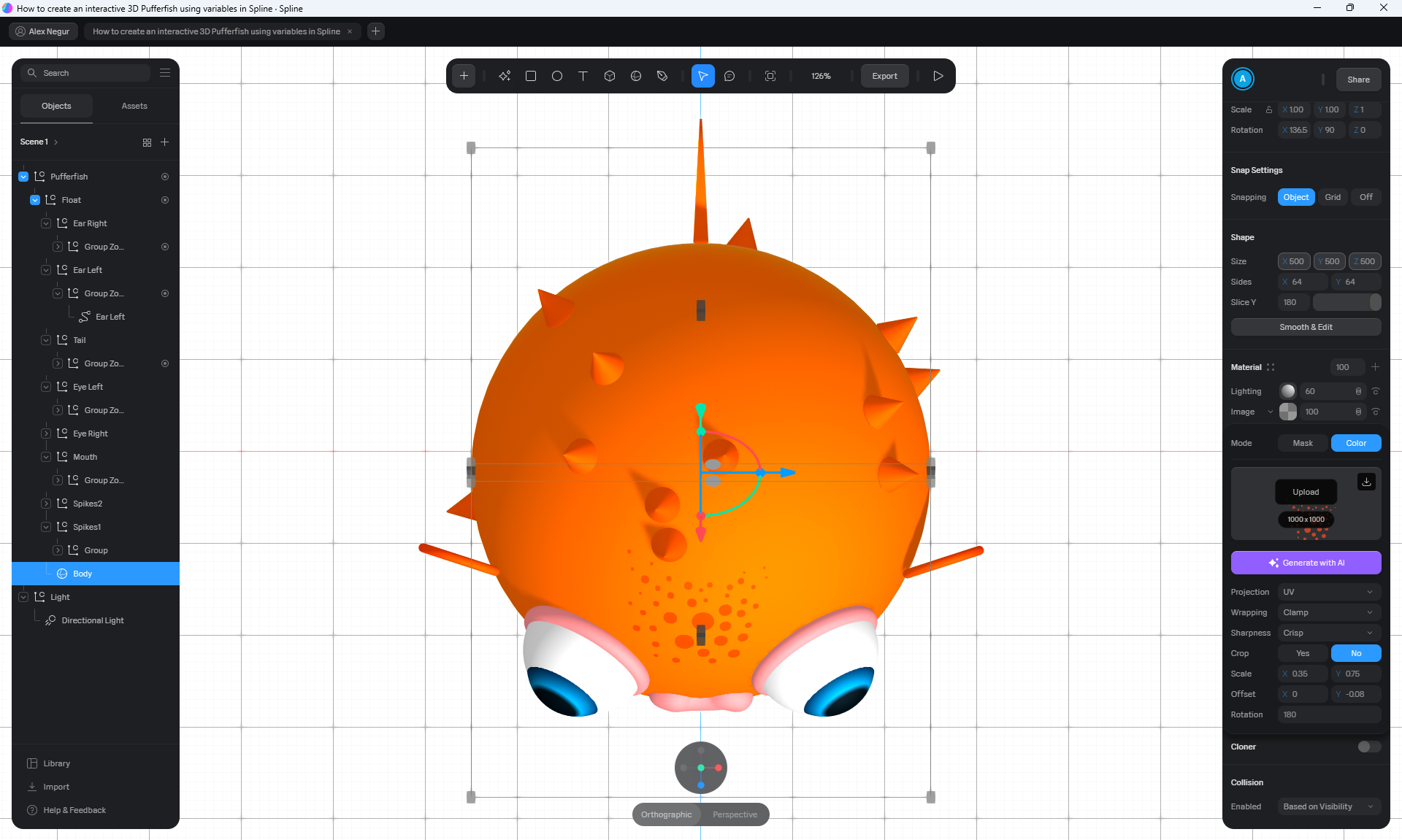Image resolution: width=1402 pixels, height=840 pixels.
Task: Collapse the Ear Right group
Action: point(46,223)
